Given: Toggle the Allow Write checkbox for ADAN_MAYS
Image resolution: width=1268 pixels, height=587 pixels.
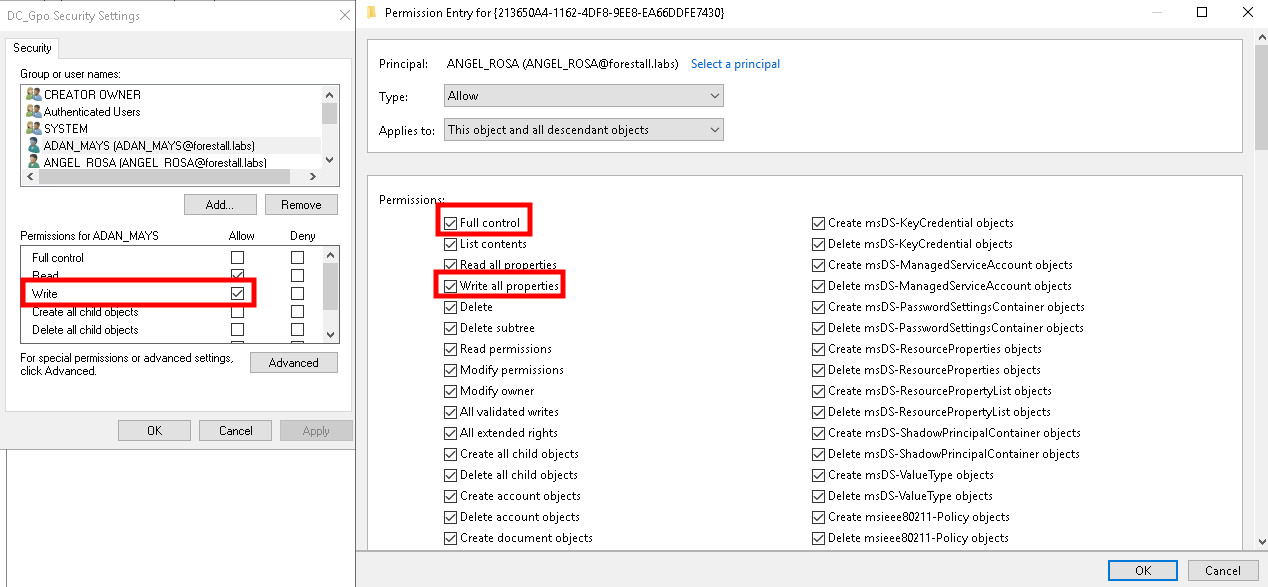Looking at the screenshot, I should 237,294.
